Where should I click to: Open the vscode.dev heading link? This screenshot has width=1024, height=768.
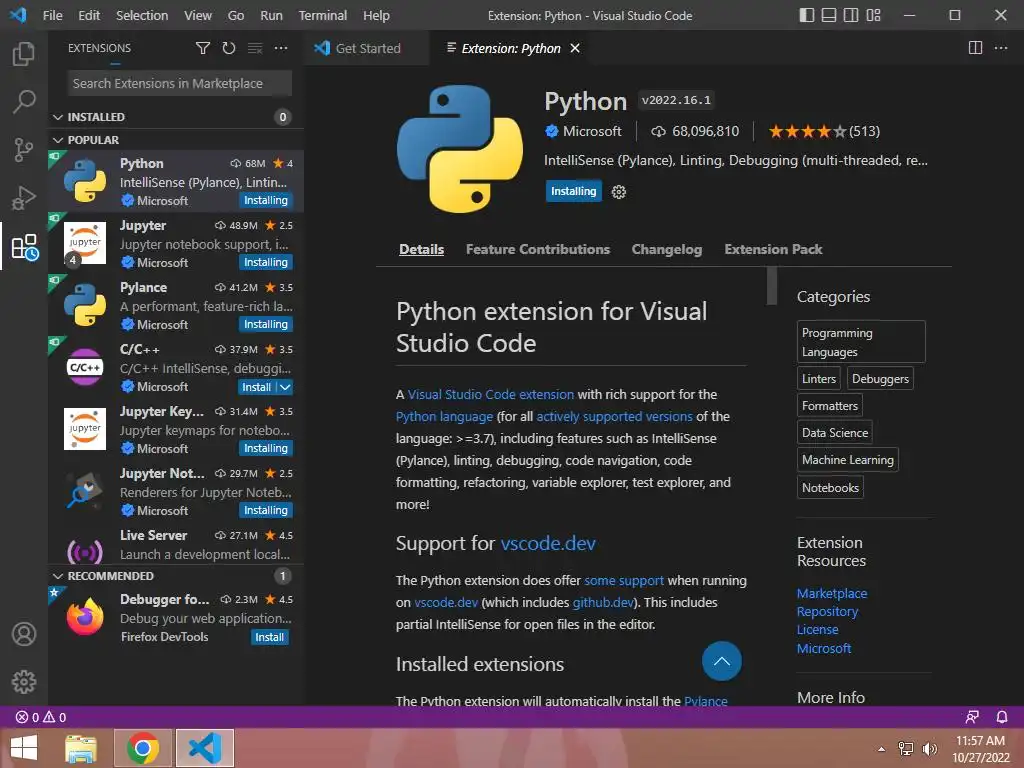coord(548,543)
